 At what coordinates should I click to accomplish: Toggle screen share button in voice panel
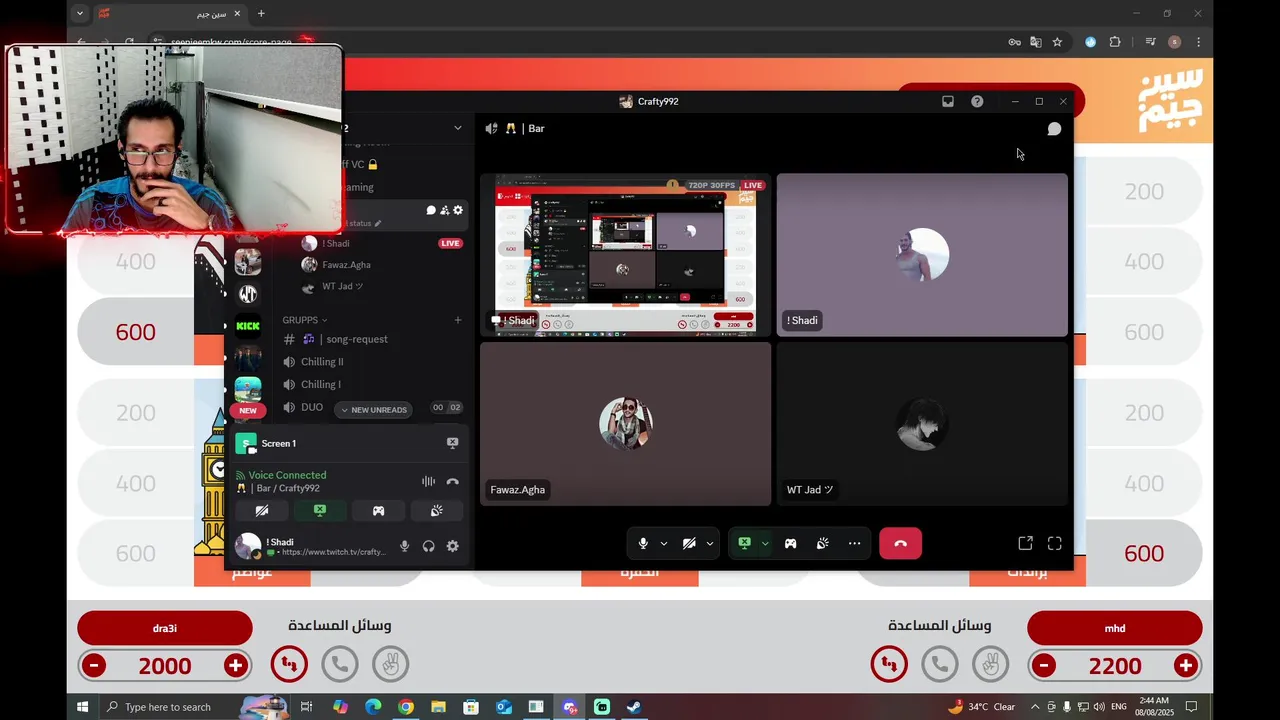click(320, 511)
